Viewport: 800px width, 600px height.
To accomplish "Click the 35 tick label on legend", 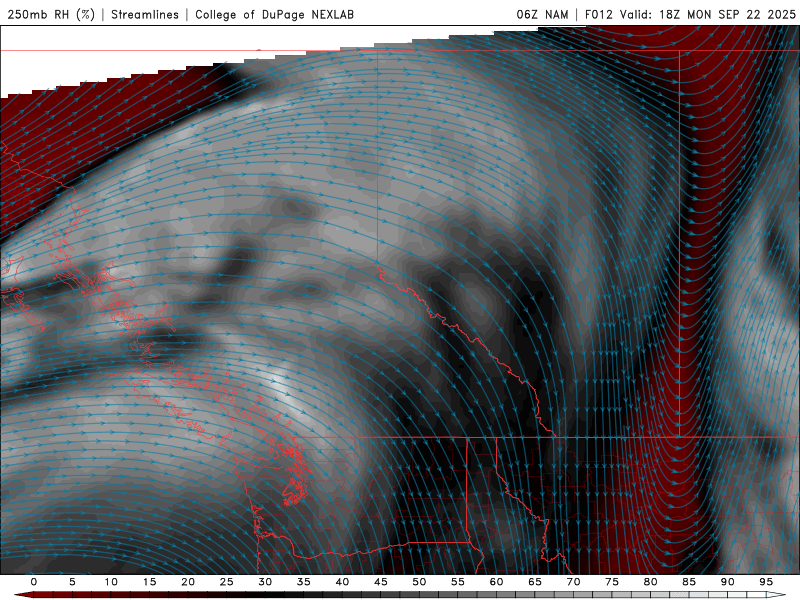I will (304, 582).
